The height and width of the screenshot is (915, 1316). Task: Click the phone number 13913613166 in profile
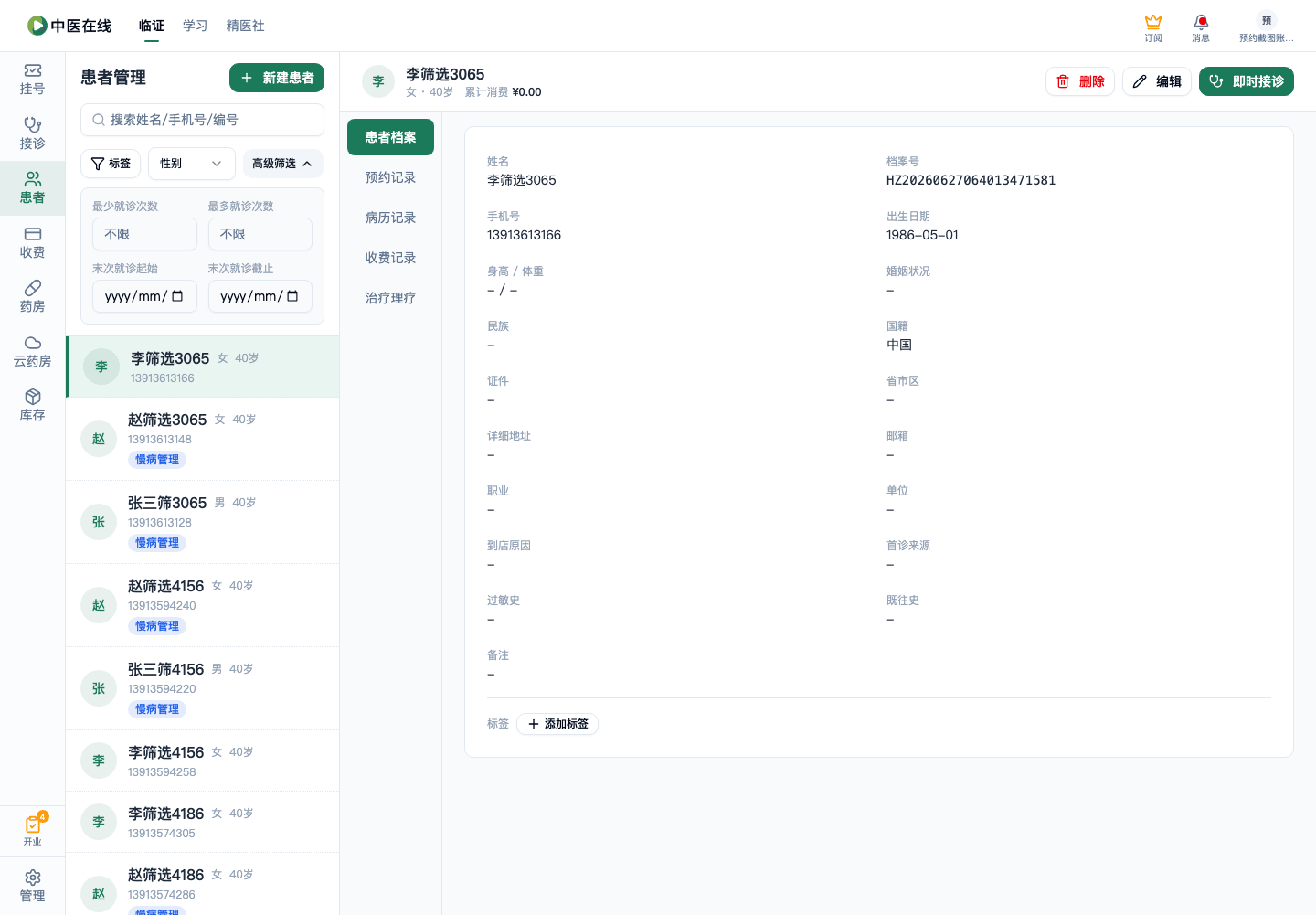click(x=524, y=235)
